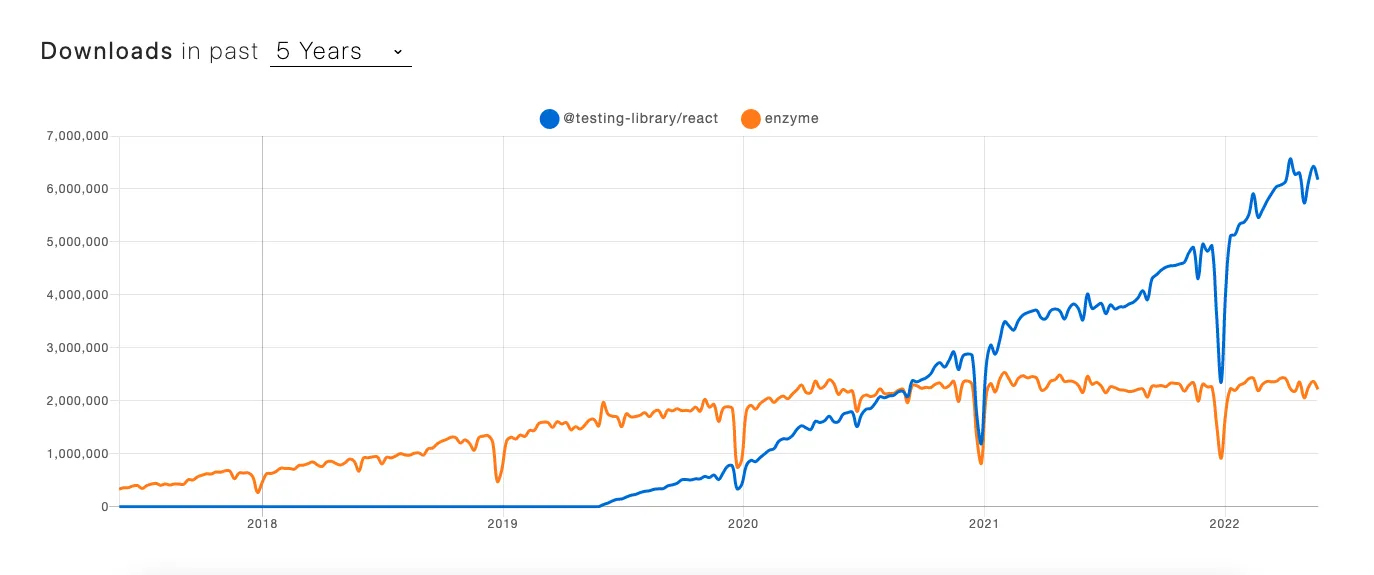This screenshot has width=1374, height=575.
Task: Click the 2020 x-axis year label
Action: 743,522
